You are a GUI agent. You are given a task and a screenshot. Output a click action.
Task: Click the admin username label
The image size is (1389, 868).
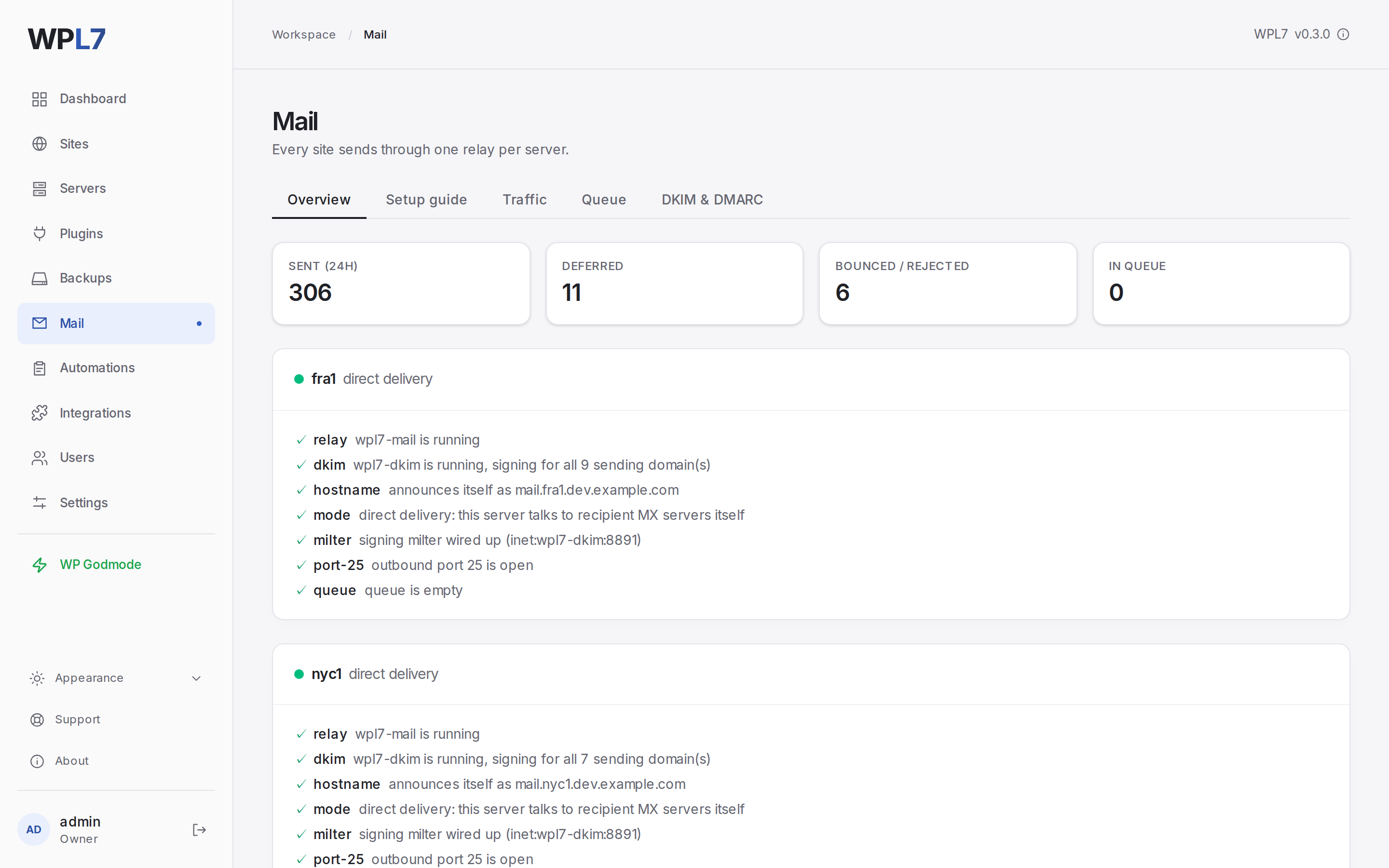coord(80,822)
